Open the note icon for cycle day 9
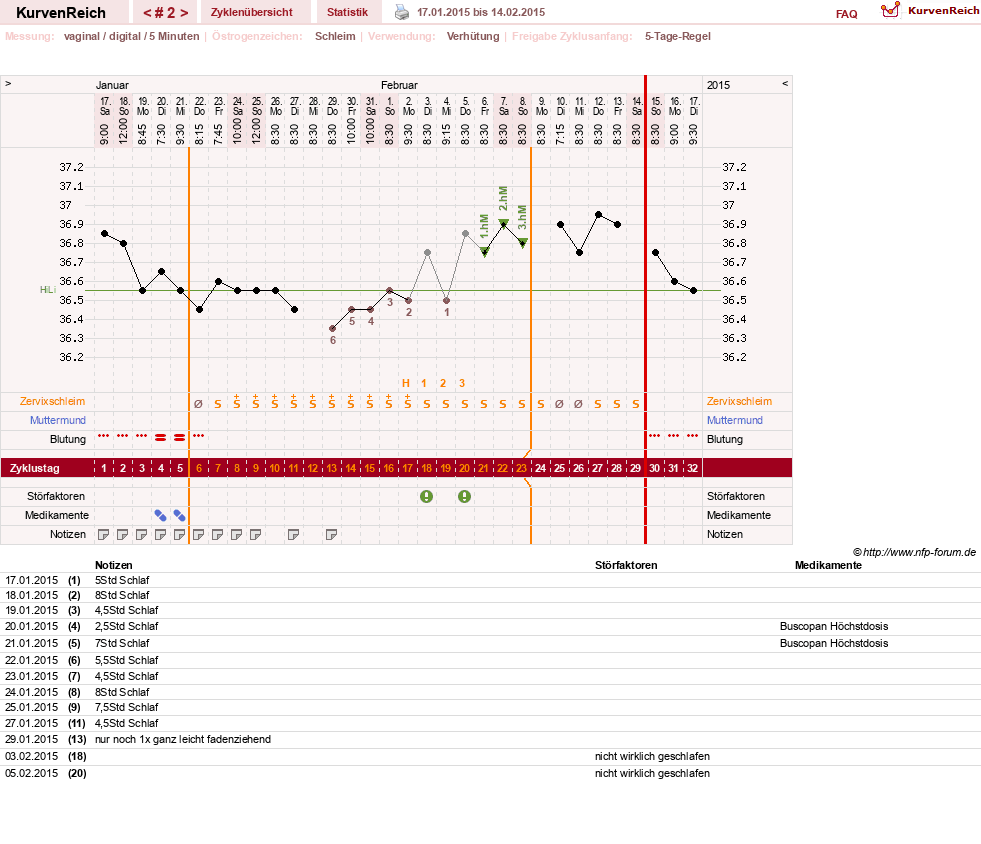The image size is (981, 844). pos(255,534)
